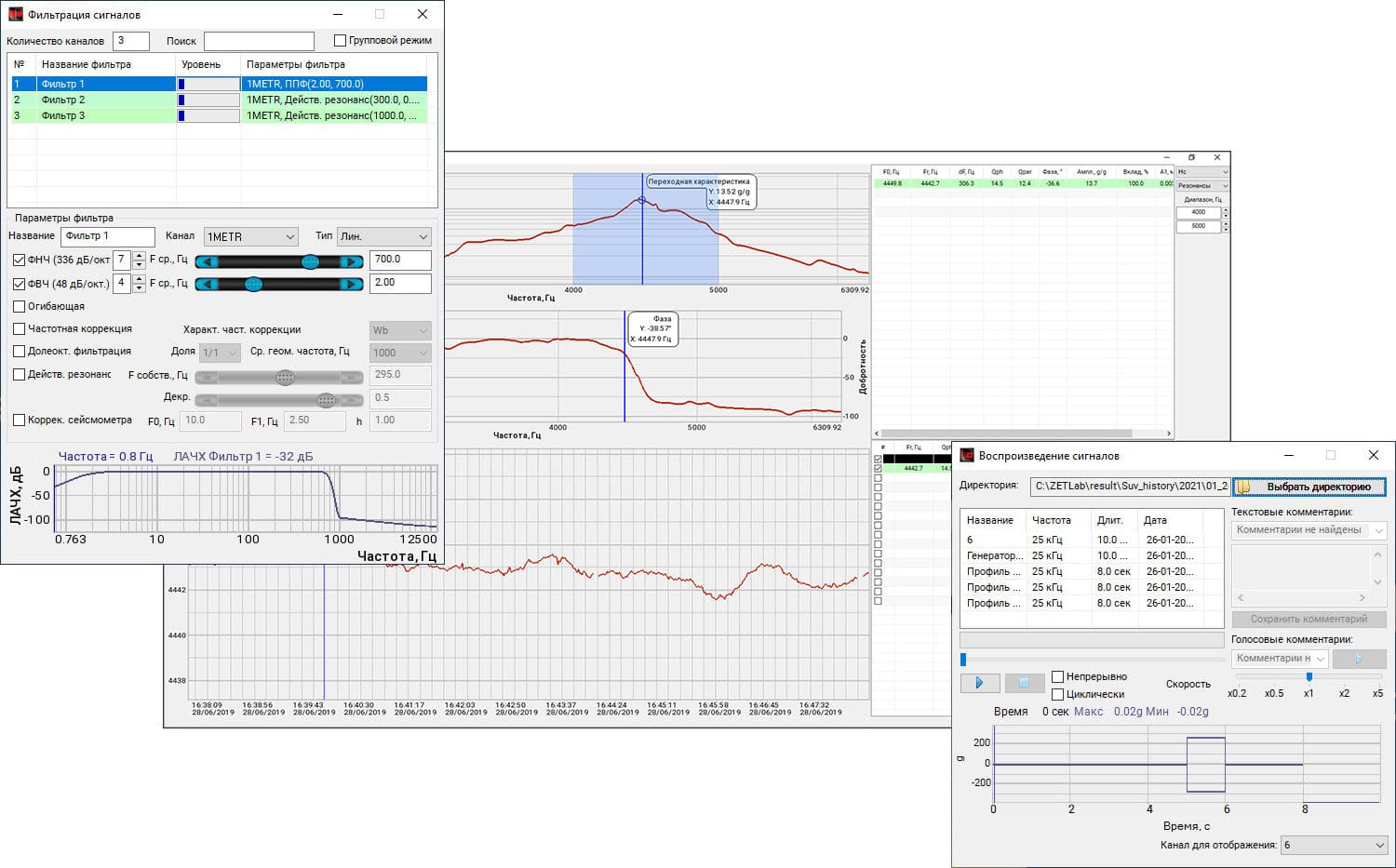
Task: Click the Директория path field
Action: coord(1130,487)
